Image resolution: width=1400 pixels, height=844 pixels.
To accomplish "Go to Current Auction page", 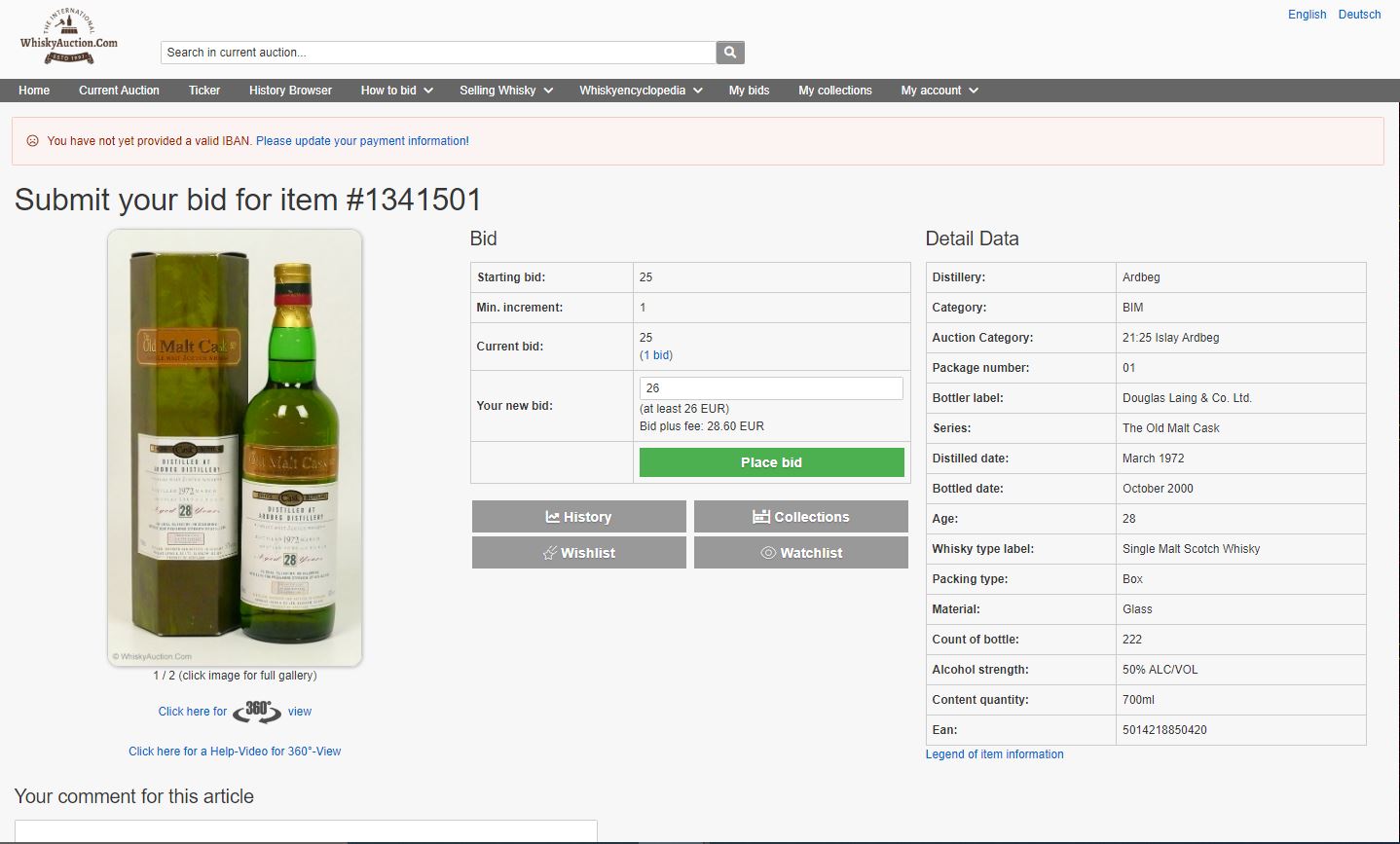I will pos(119,91).
